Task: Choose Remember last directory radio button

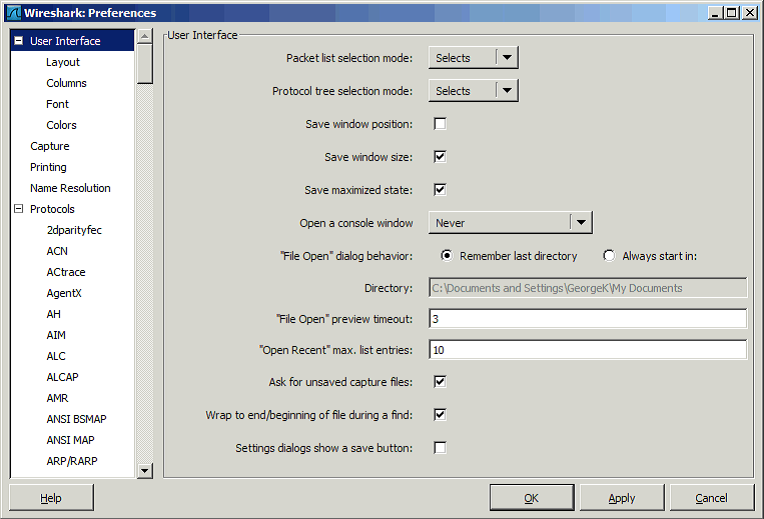Action: coord(446,255)
